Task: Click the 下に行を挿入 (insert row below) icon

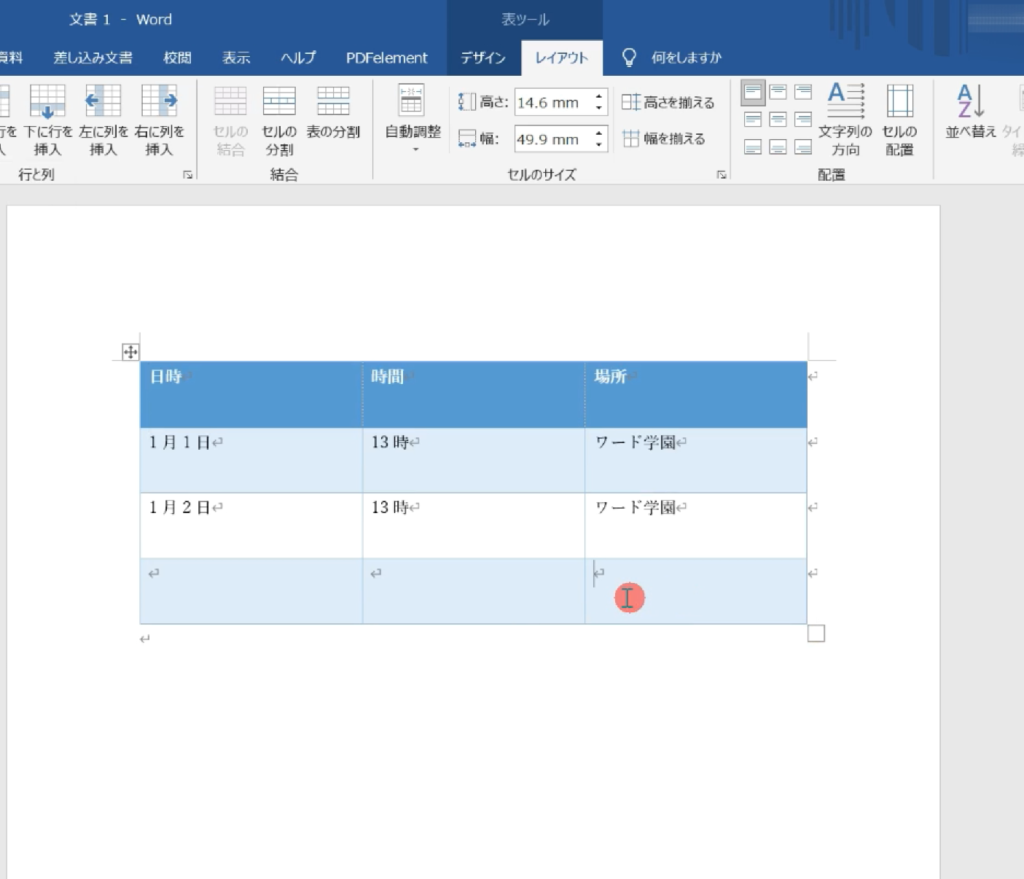Action: [48, 103]
